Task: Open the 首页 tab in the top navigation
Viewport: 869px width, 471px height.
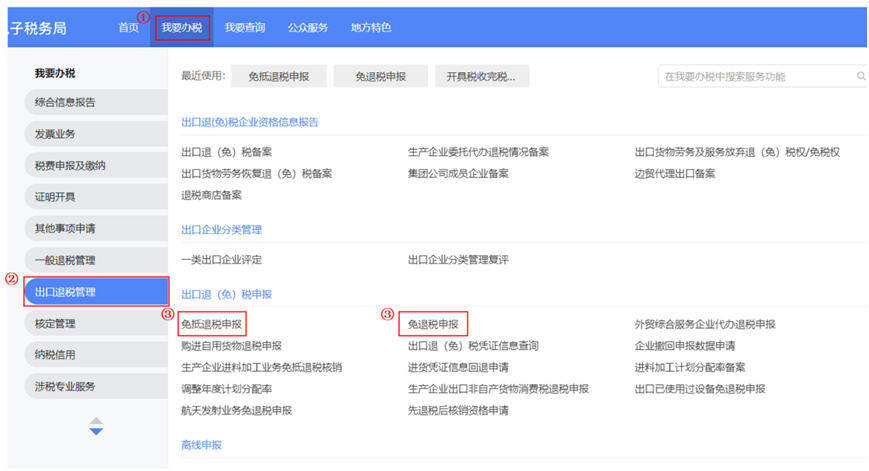Action: pos(128,27)
